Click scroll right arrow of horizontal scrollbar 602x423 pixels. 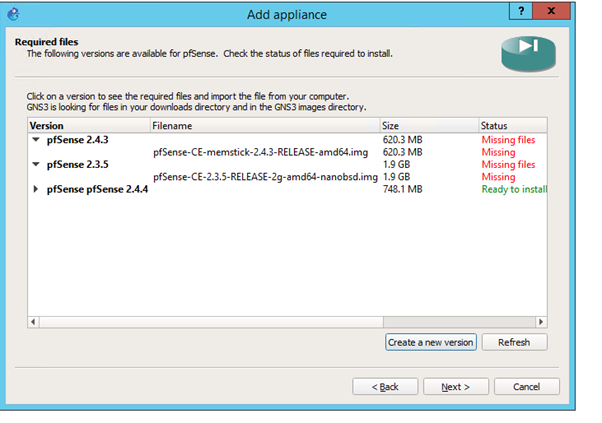(x=541, y=322)
